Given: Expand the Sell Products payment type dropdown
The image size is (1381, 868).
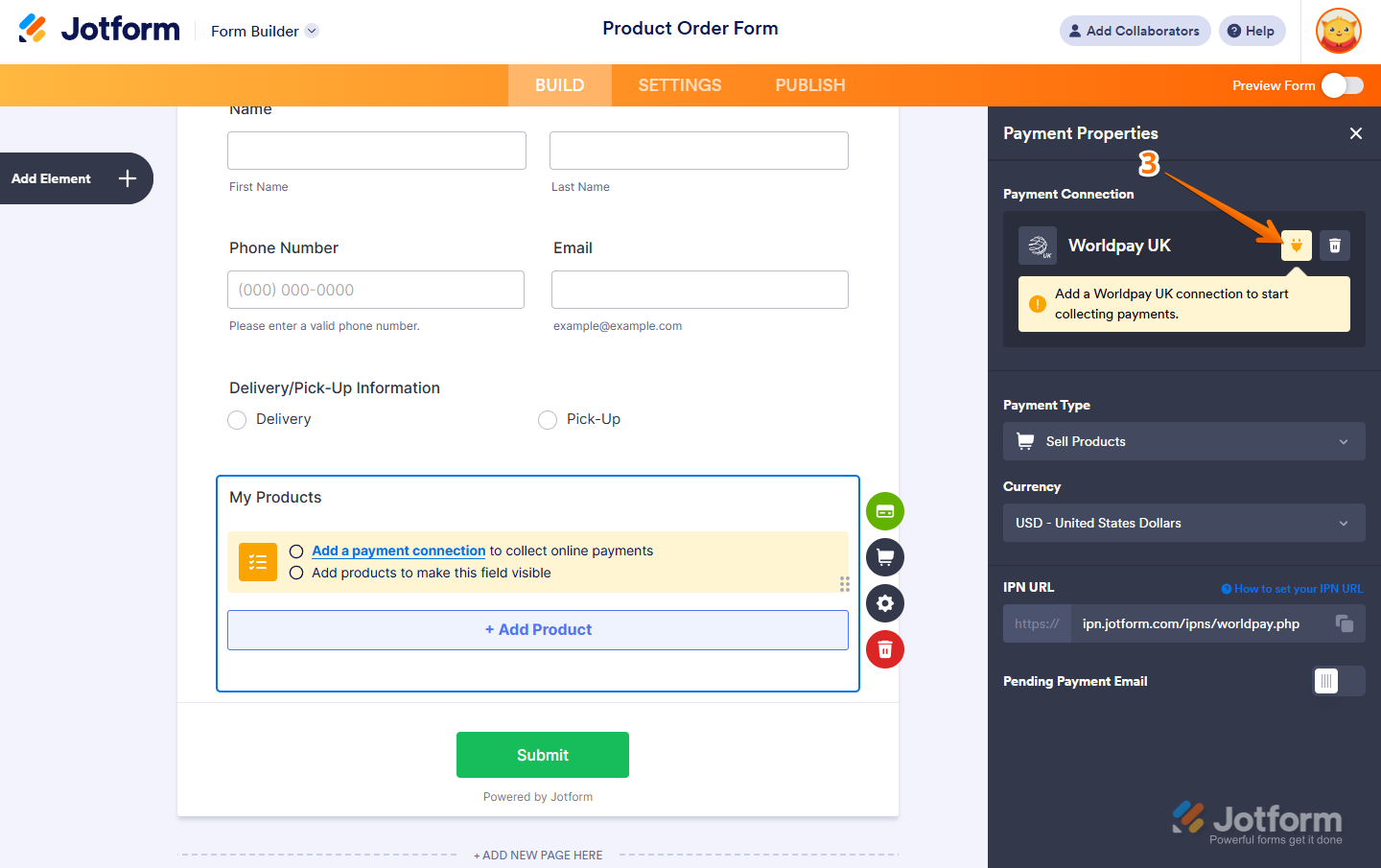Looking at the screenshot, I should [x=1183, y=441].
